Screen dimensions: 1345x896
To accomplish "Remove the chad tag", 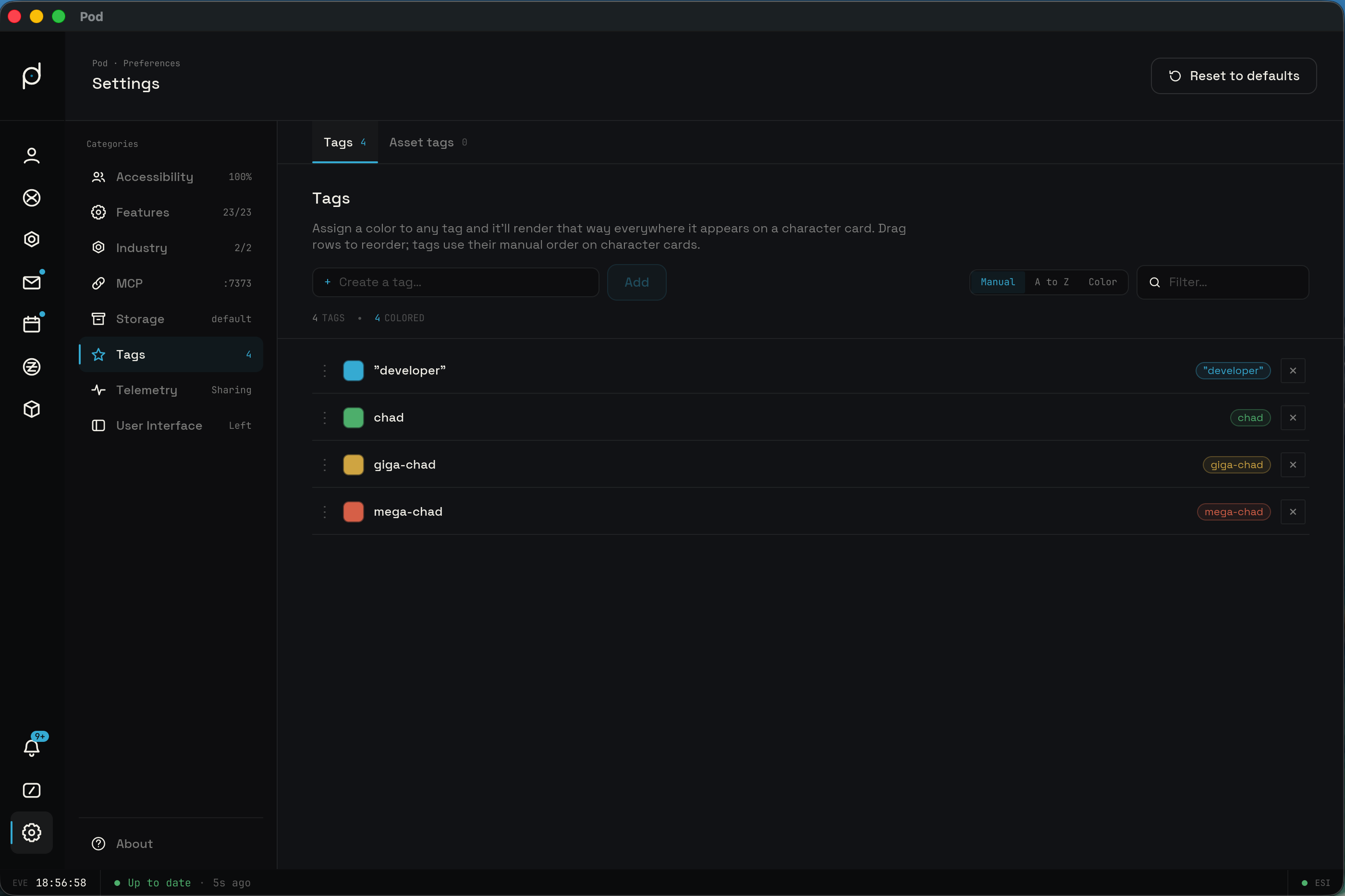I will tap(1293, 418).
